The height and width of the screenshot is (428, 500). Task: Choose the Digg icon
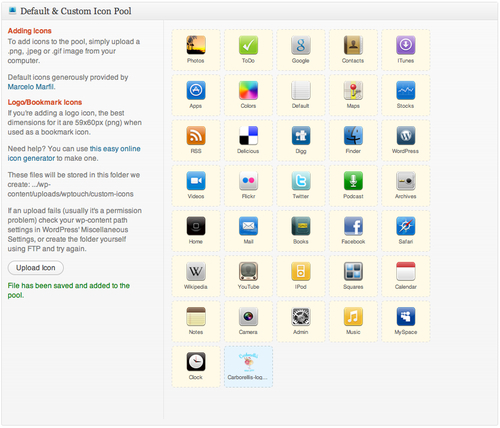click(x=301, y=136)
